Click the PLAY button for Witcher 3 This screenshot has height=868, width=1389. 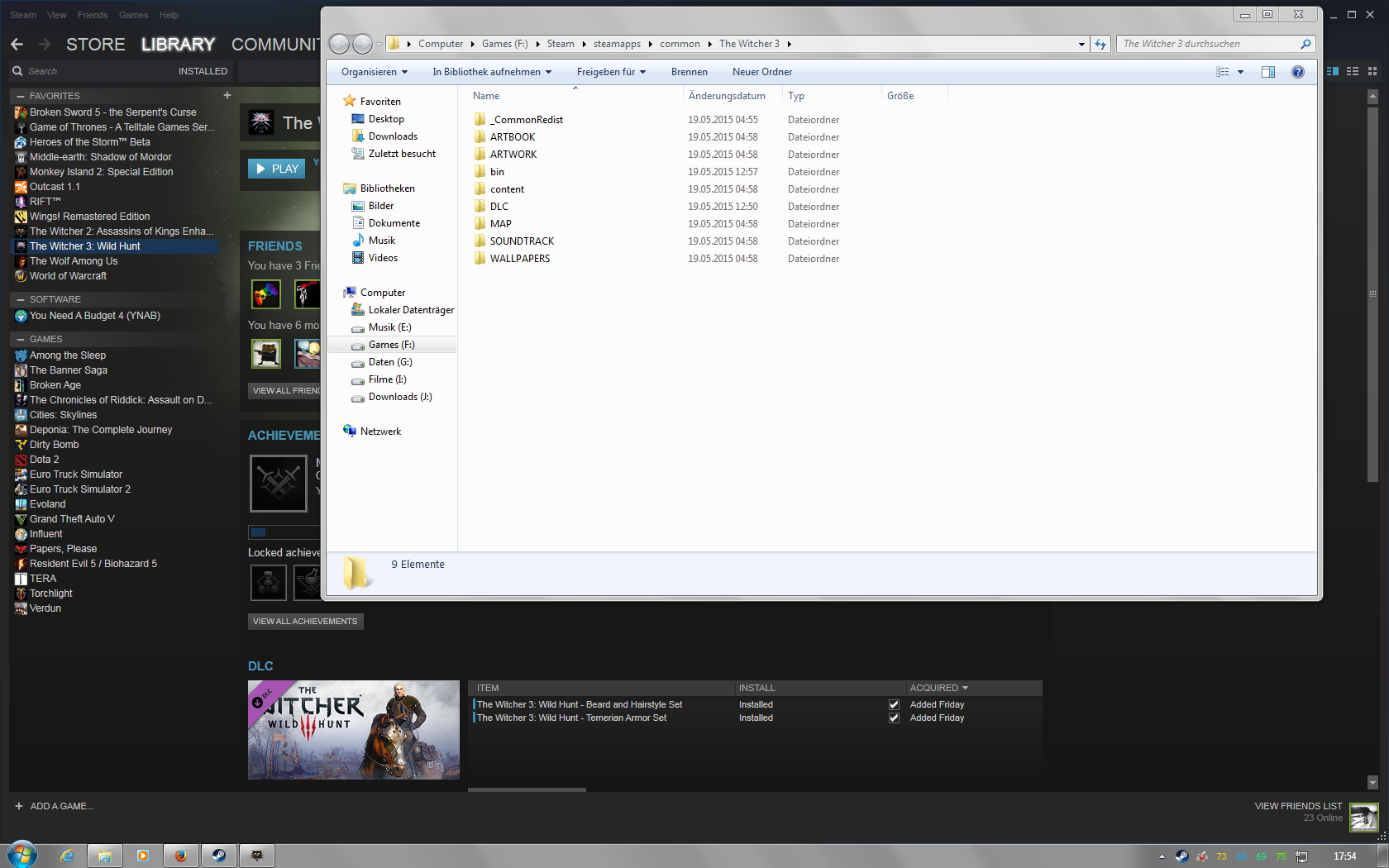click(277, 169)
